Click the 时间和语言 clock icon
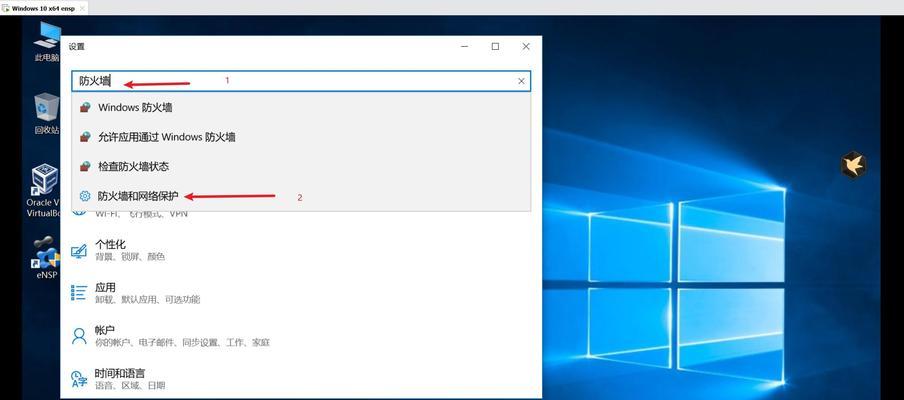 click(x=78, y=379)
